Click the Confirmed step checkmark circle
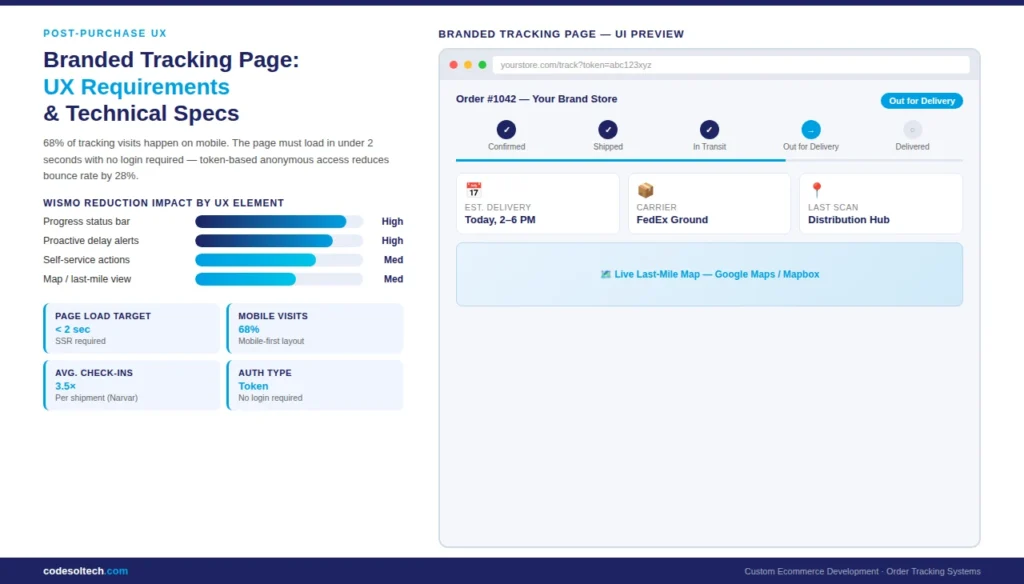1024x584 pixels. pyautogui.click(x=506, y=129)
